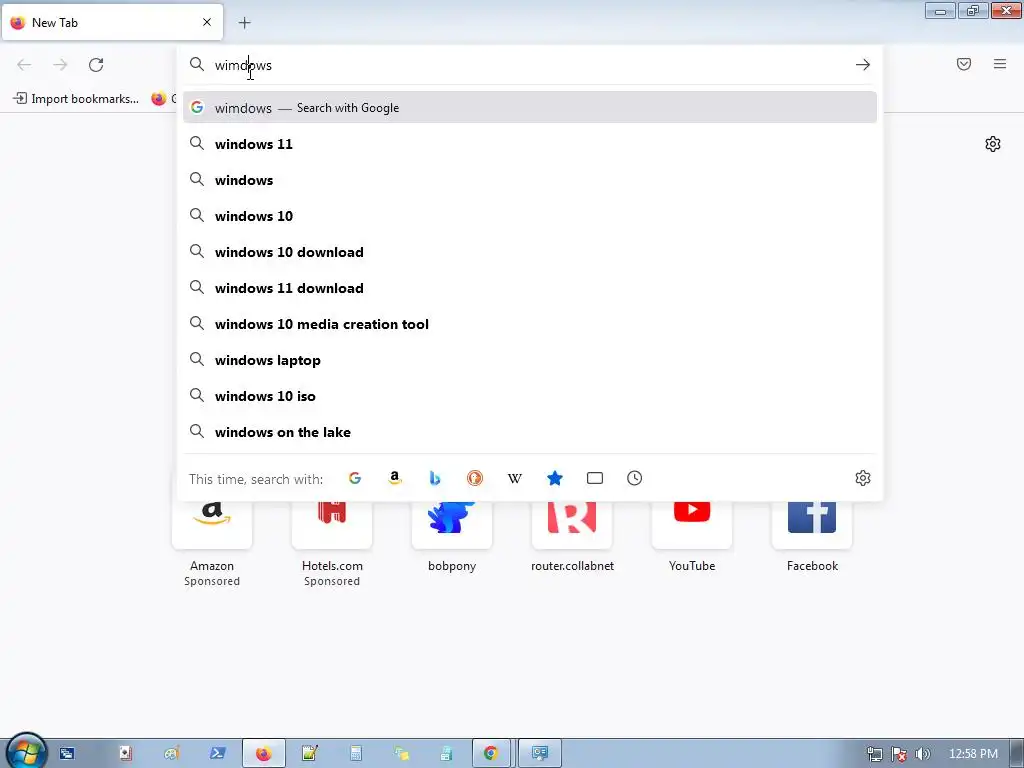Image resolution: width=1024 pixels, height=768 pixels.
Task: Open the Firefox hamburger menu
Action: [x=1000, y=64]
